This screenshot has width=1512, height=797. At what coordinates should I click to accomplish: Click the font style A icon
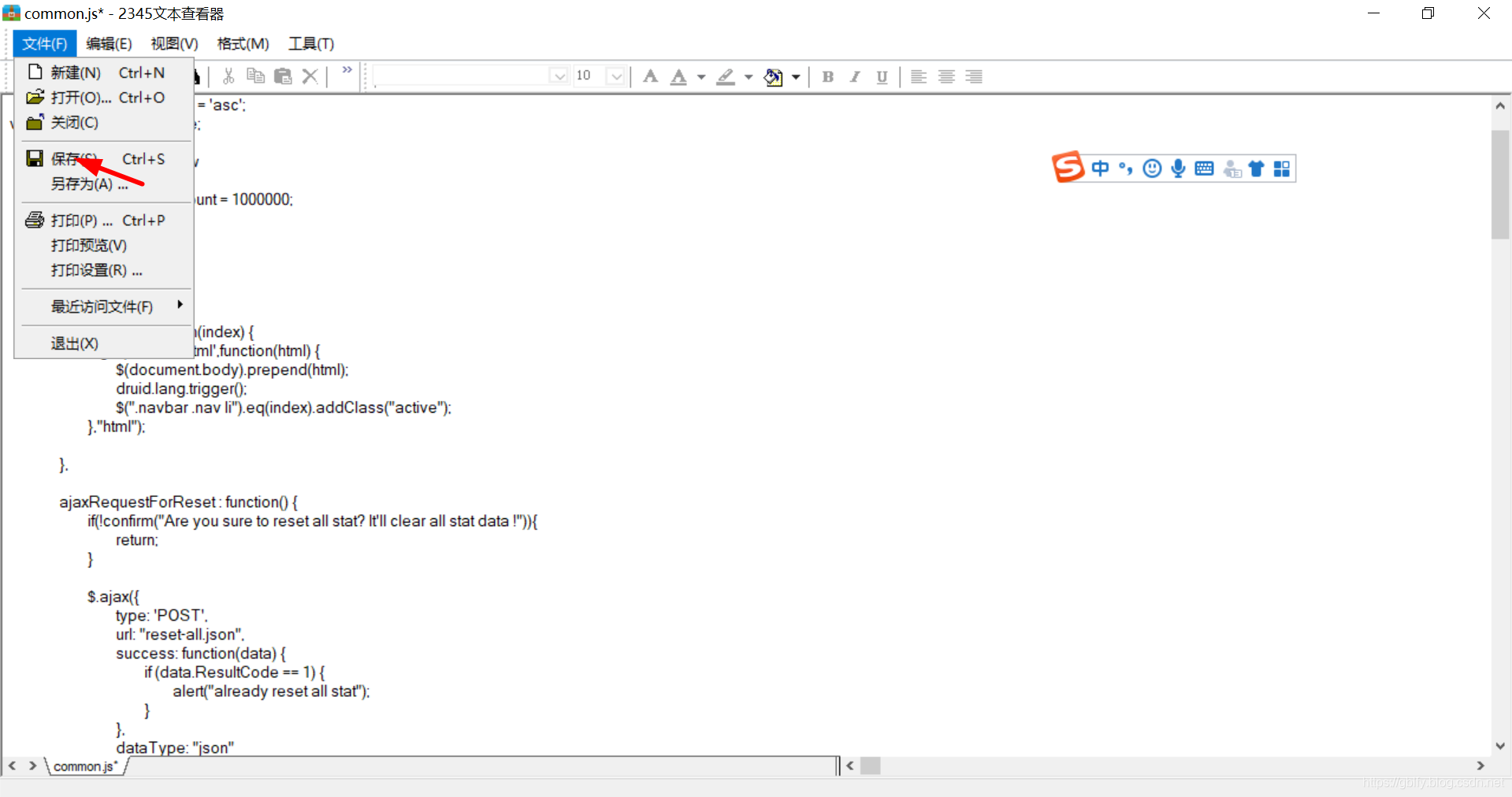[x=650, y=76]
